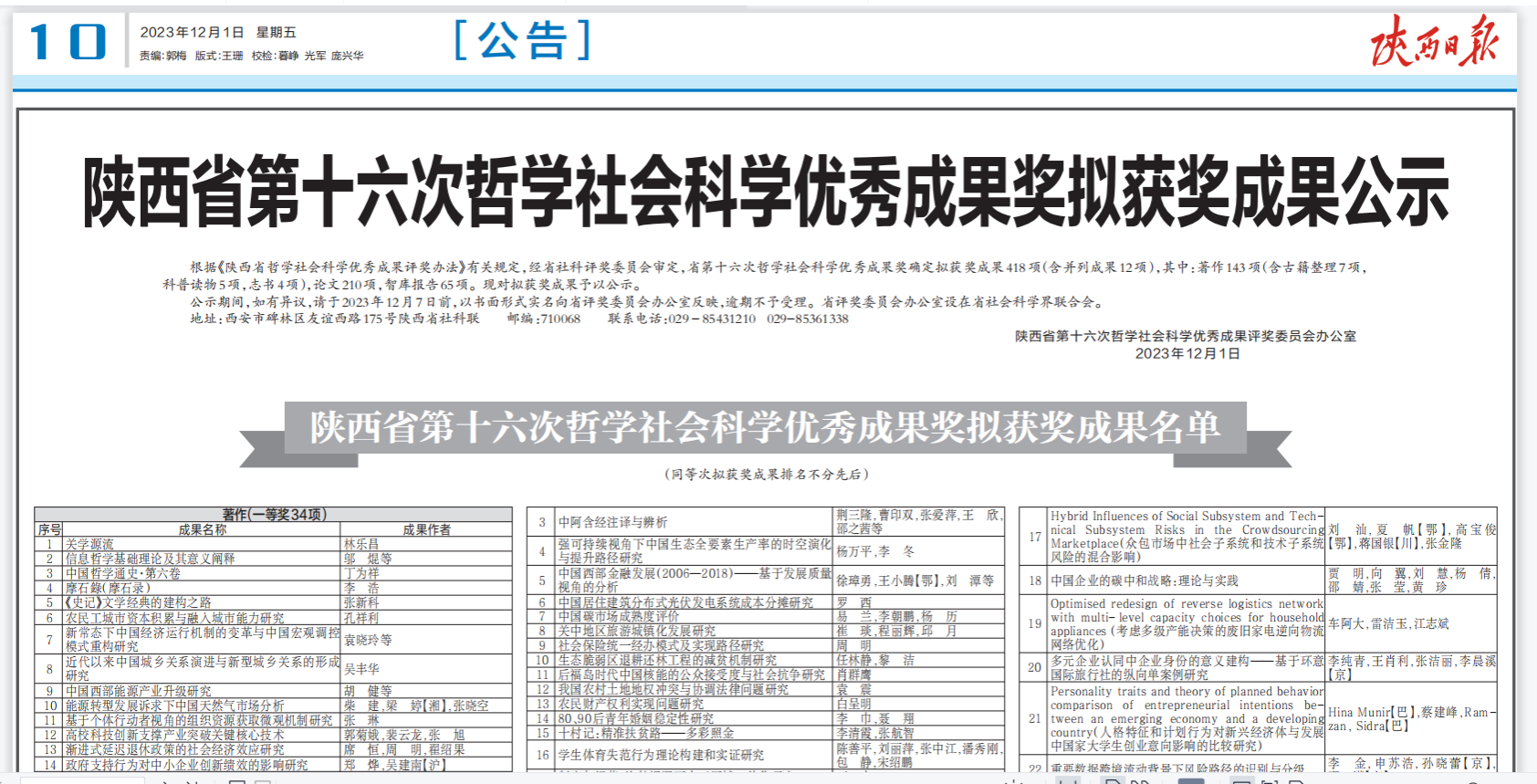Click the subtitle 同等次拟获奖成果排名不分先后
This screenshot has width=1537, height=784.
[765, 474]
